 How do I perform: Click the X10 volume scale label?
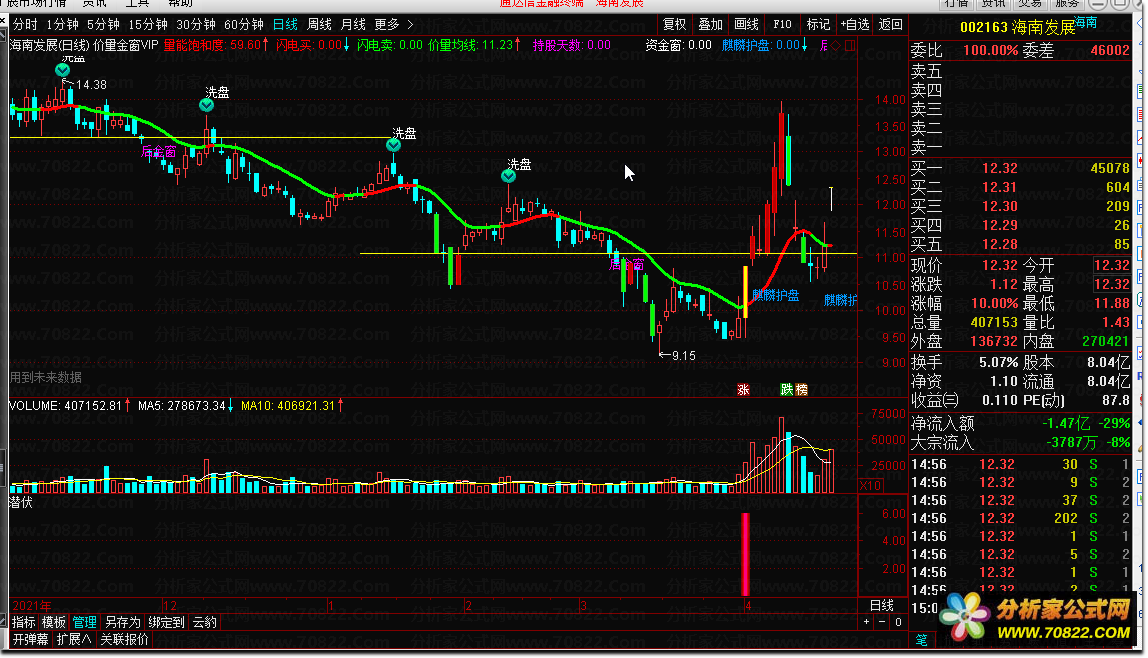point(870,485)
